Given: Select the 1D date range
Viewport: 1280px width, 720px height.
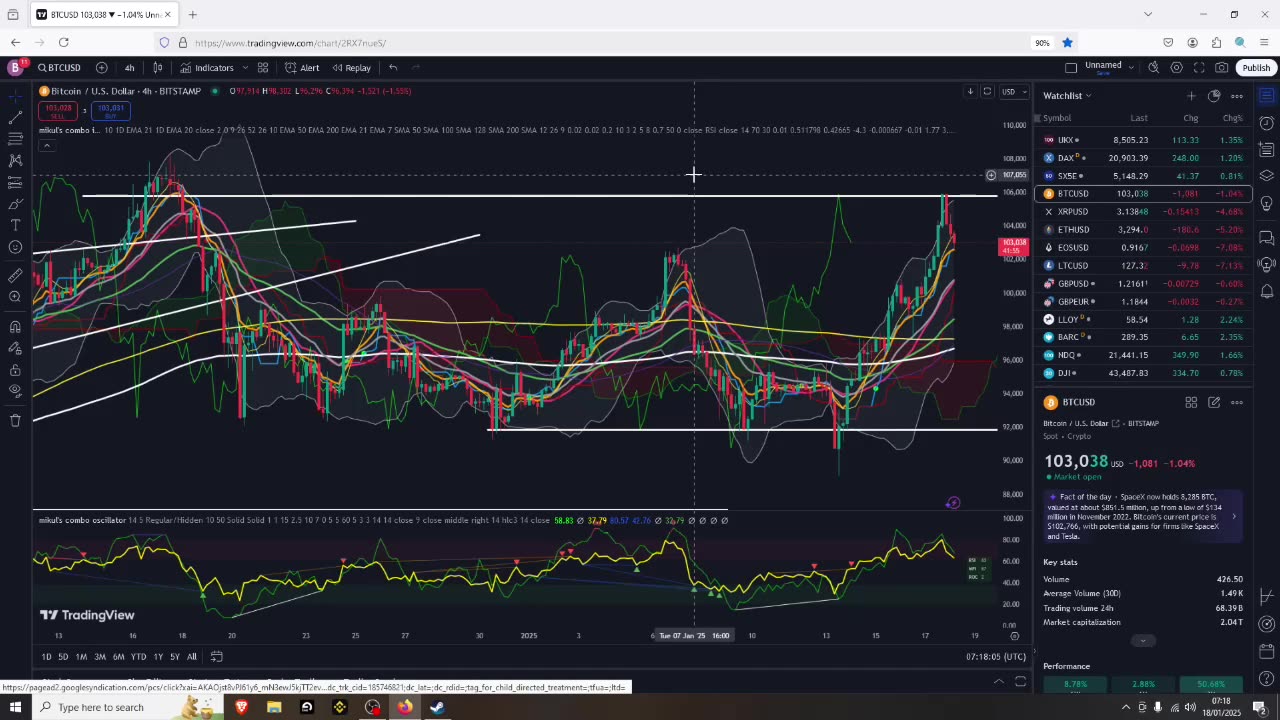Looking at the screenshot, I should [46, 657].
